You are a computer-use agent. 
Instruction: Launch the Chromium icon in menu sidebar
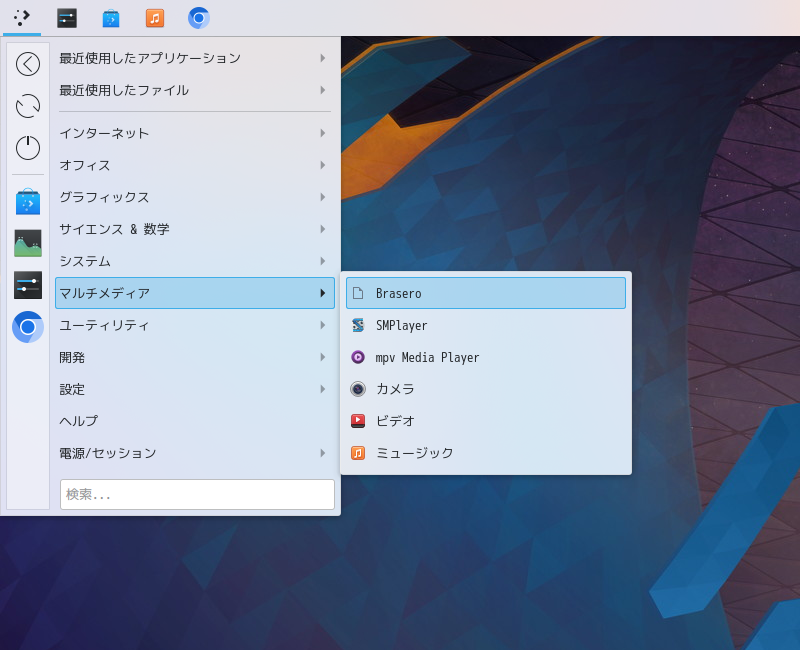click(x=28, y=327)
